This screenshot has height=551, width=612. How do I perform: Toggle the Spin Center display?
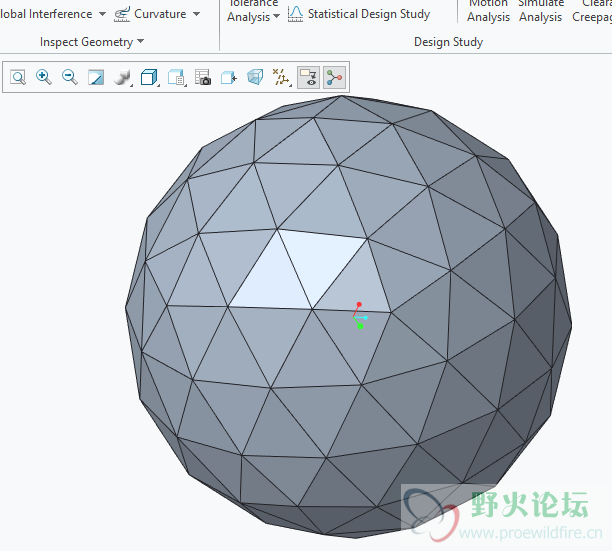point(334,77)
